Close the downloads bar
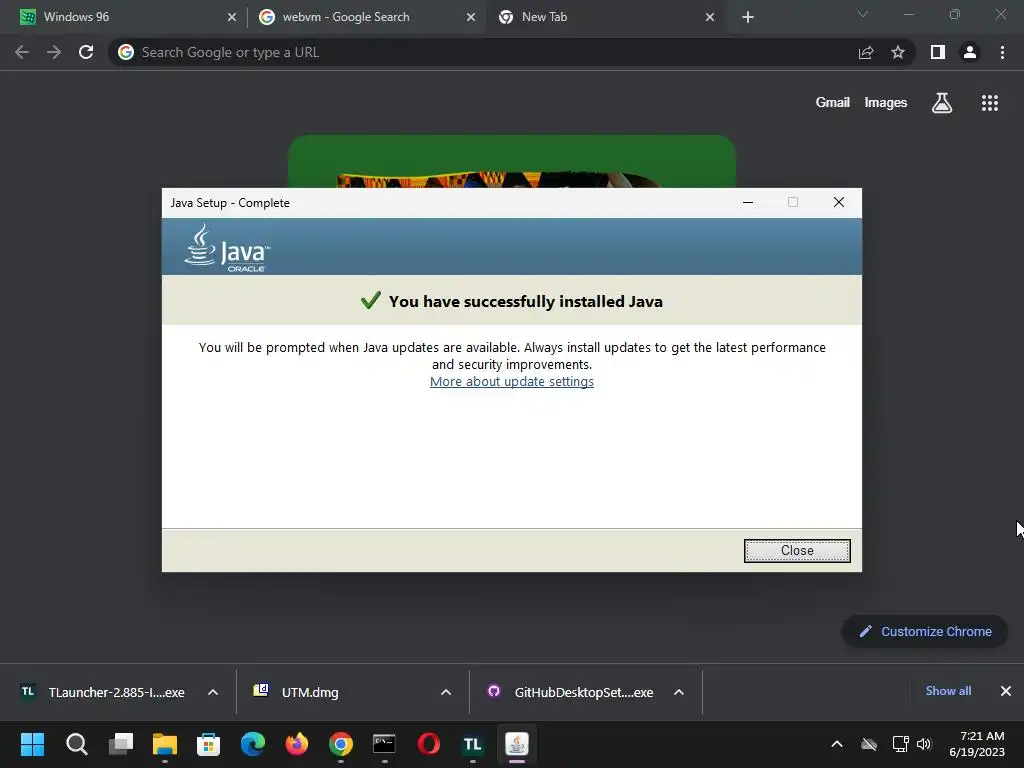 click(1006, 691)
